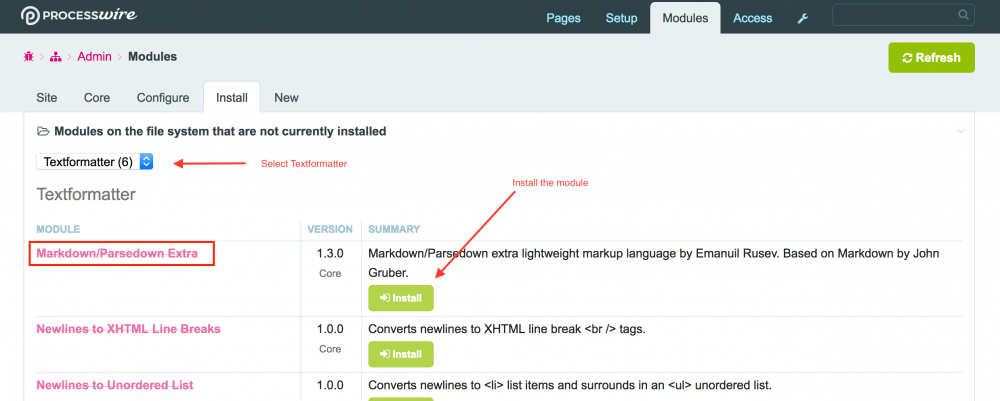Install the Markdown/Parsedown Extra module
Image resolution: width=1000 pixels, height=401 pixels.
[x=400, y=298]
